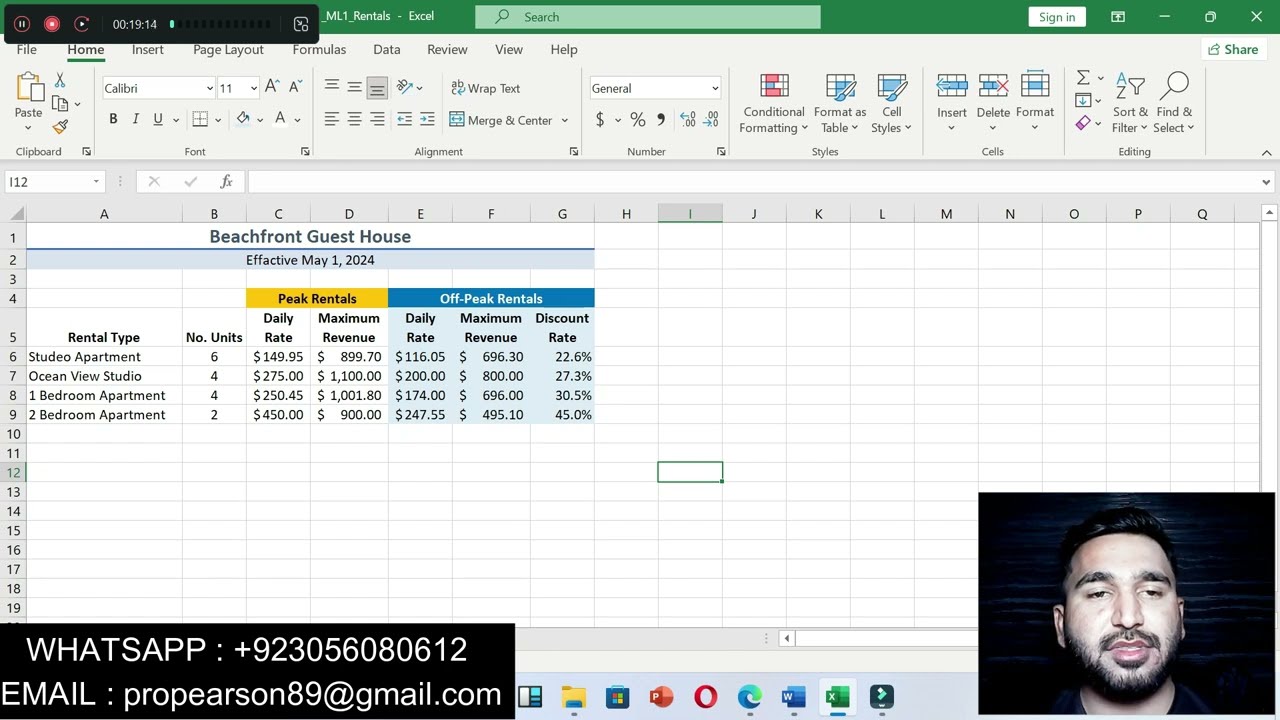Select the Format Painter brush
The image size is (1280, 720).
pos(60,127)
